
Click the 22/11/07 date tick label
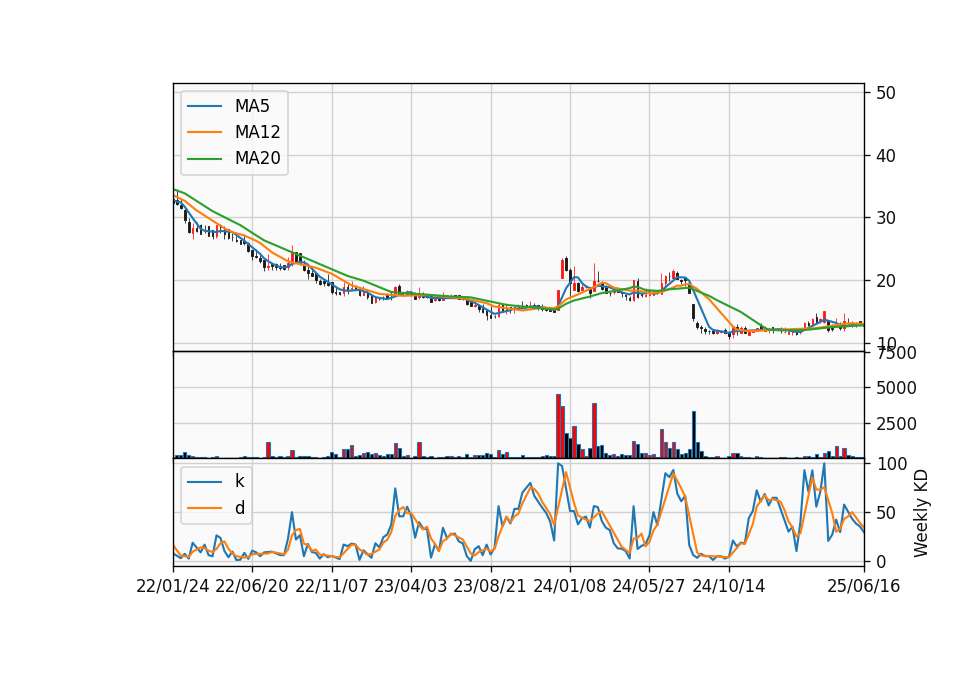click(332, 586)
